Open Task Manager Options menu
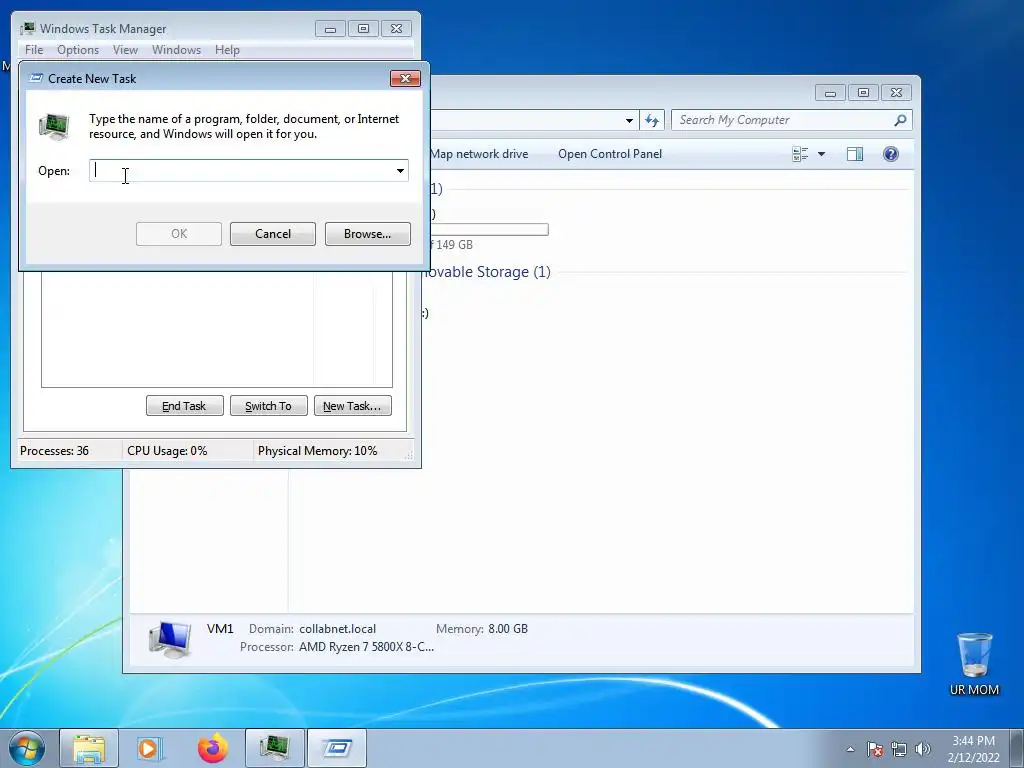1024x768 pixels. [78, 50]
